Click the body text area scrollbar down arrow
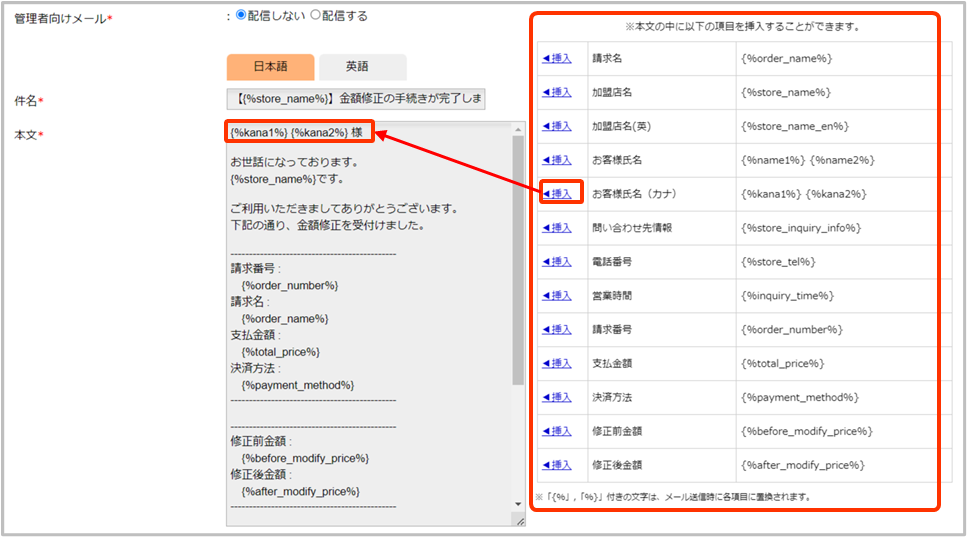The image size is (967, 537). (518, 503)
